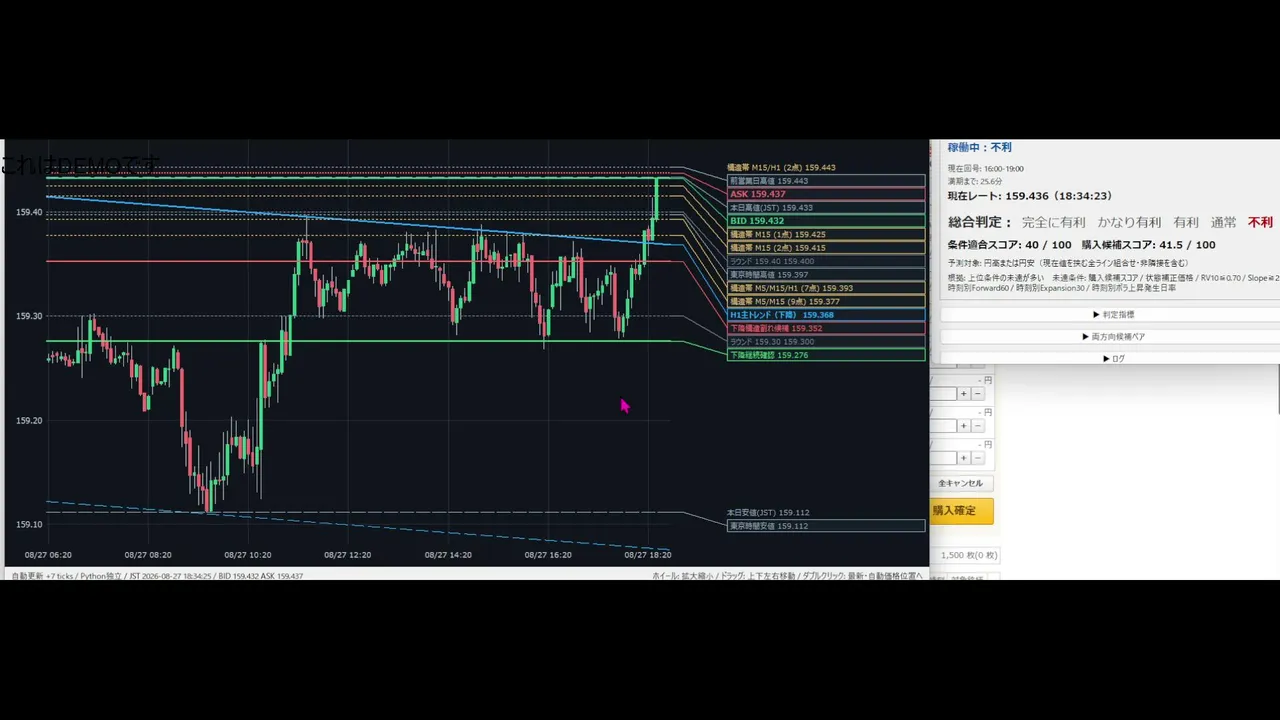The height and width of the screenshot is (720, 1280).
Task: Click the 構造帯 M15/H1 (2点) 159.443 label
Action: (x=781, y=168)
